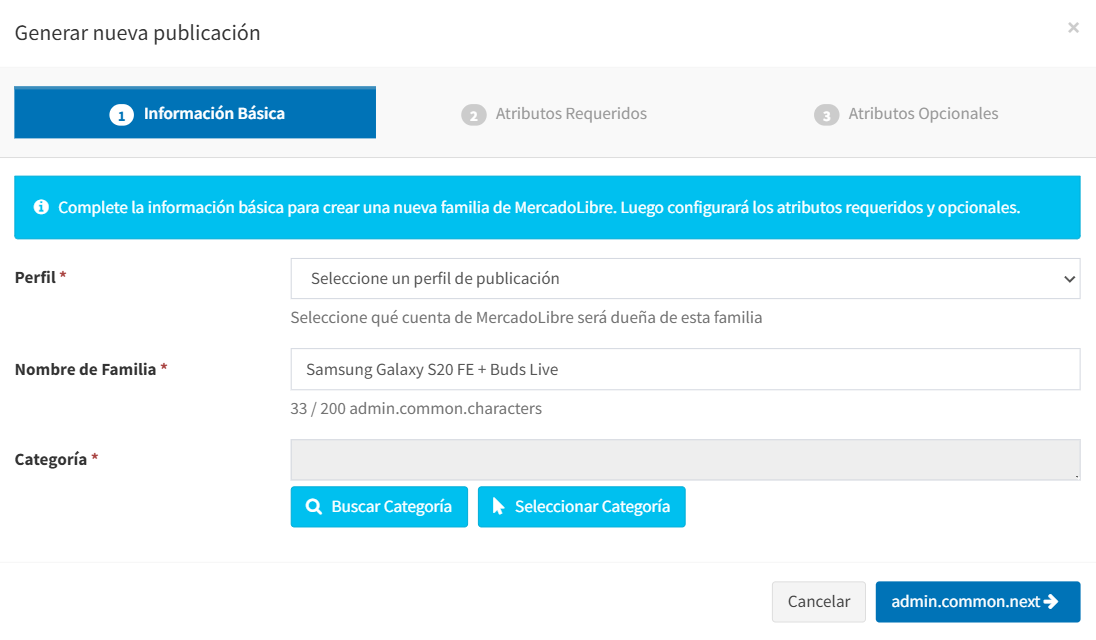
Task: Click the info icon in blue banner
Action: click(x=41, y=208)
